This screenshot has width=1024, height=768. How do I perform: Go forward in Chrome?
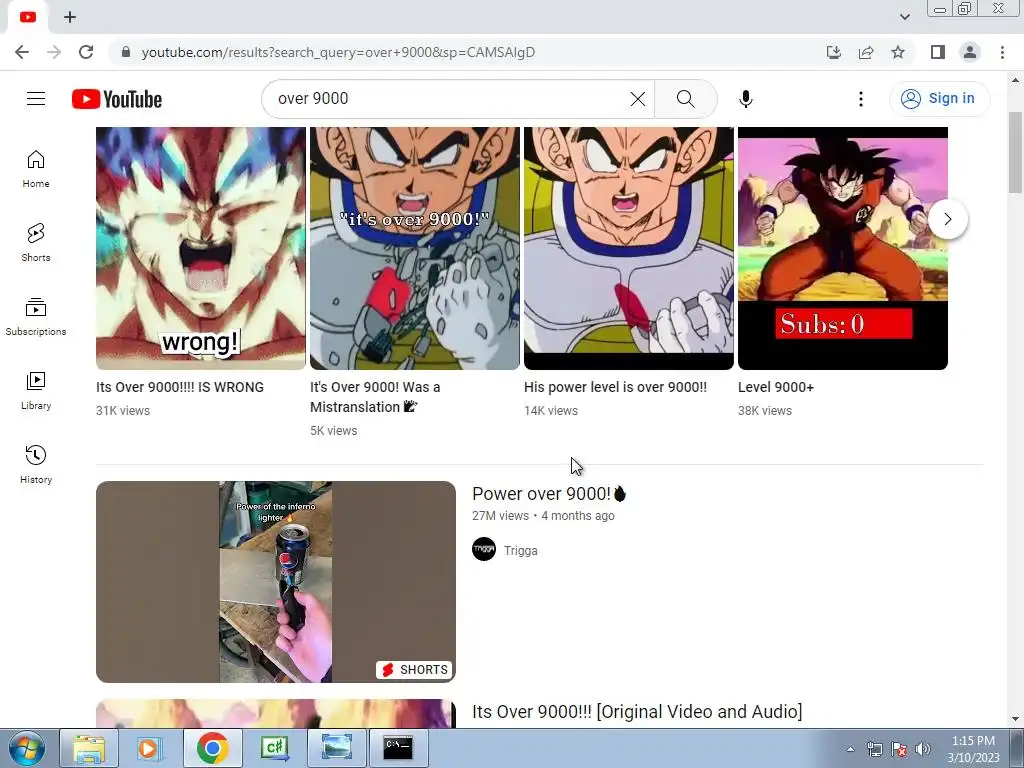pos(54,52)
